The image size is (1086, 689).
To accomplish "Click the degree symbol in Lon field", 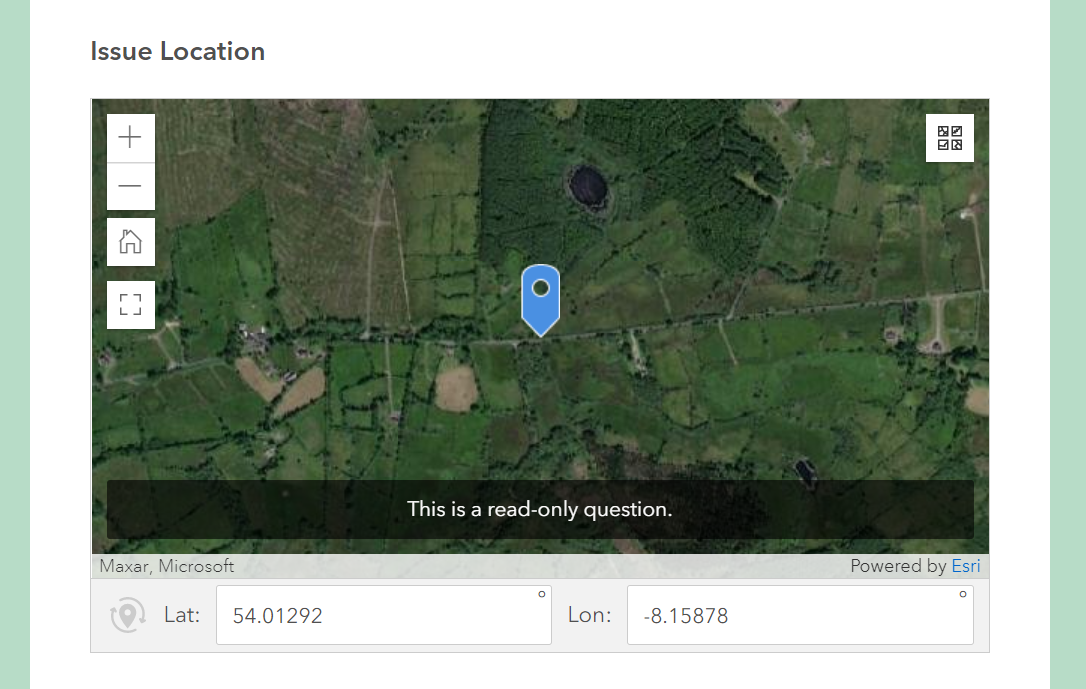I will click(x=963, y=594).
